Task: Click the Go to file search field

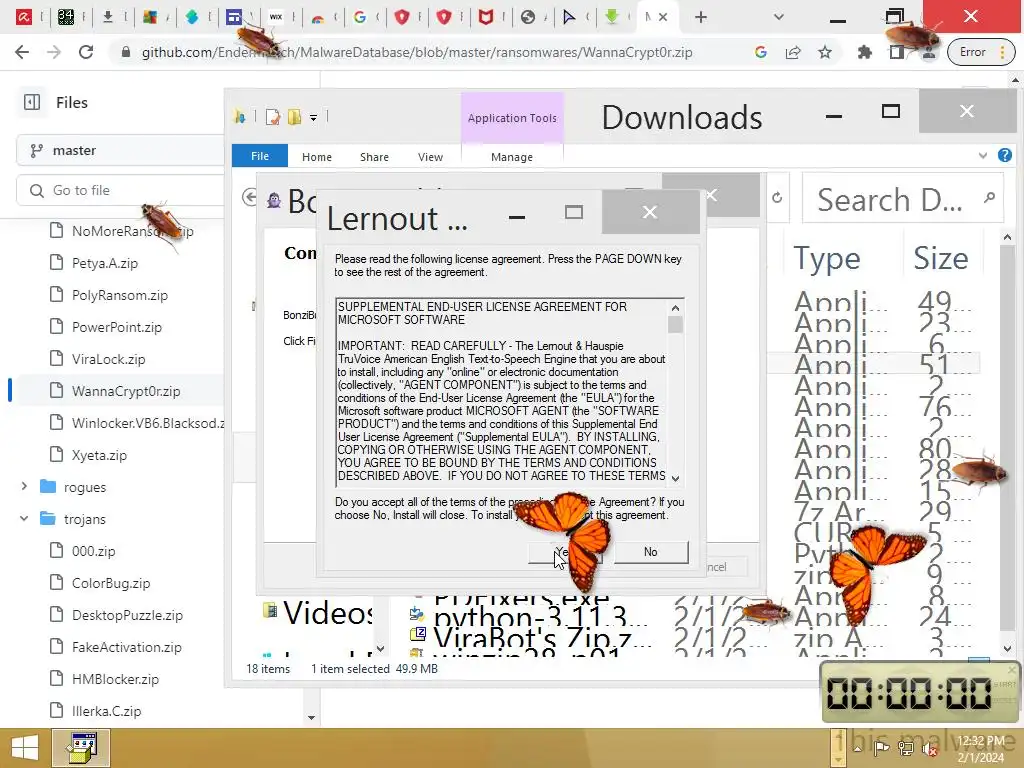Action: [121, 190]
